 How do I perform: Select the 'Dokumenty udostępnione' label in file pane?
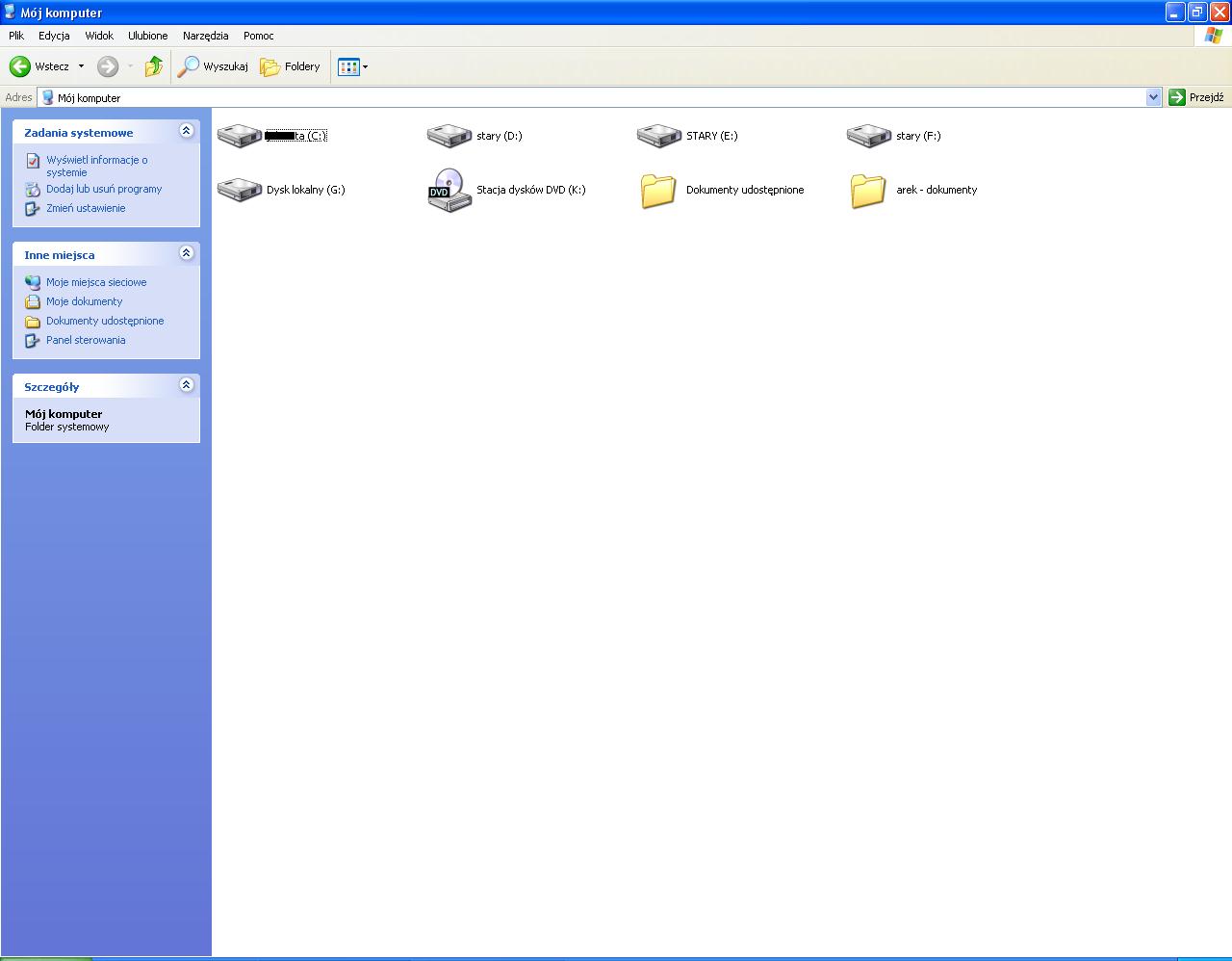click(745, 190)
